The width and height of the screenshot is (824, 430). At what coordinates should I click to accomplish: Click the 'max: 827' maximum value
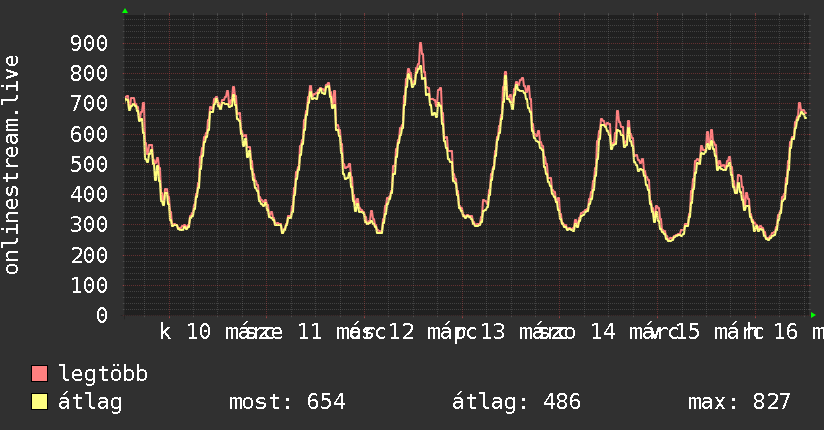tap(739, 402)
